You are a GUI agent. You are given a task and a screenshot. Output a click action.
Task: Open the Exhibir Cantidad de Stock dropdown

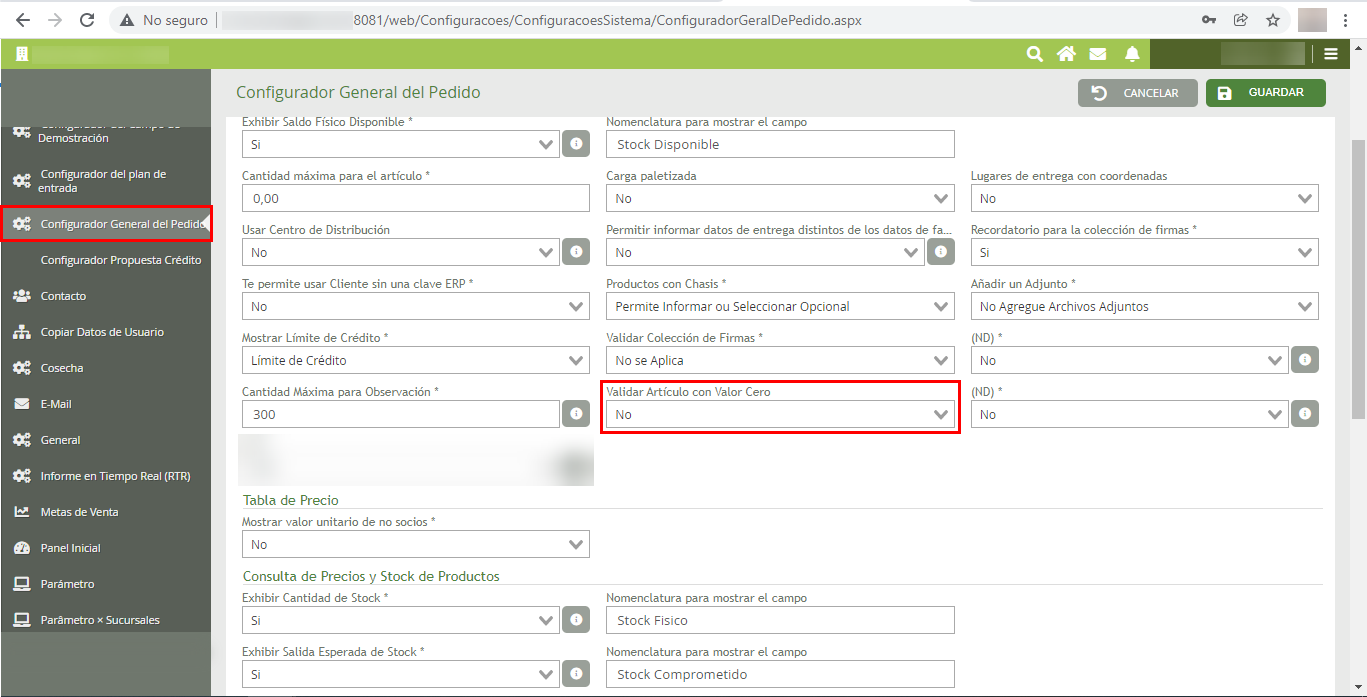click(401, 620)
